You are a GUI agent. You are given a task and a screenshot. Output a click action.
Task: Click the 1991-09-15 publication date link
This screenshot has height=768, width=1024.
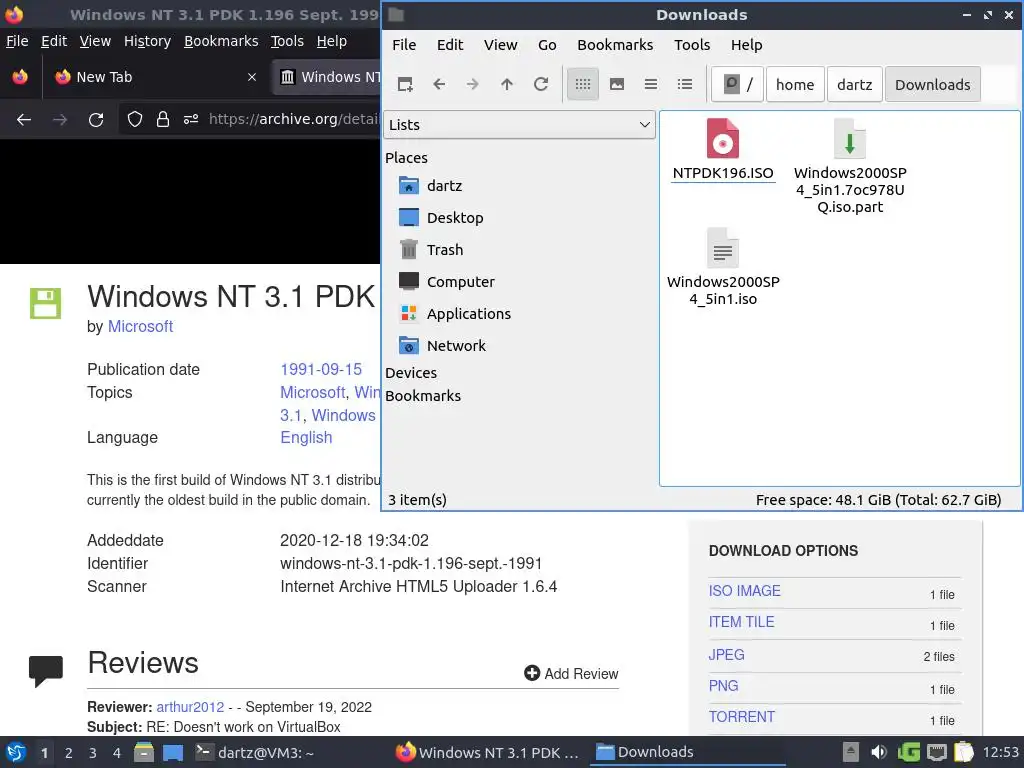321,370
